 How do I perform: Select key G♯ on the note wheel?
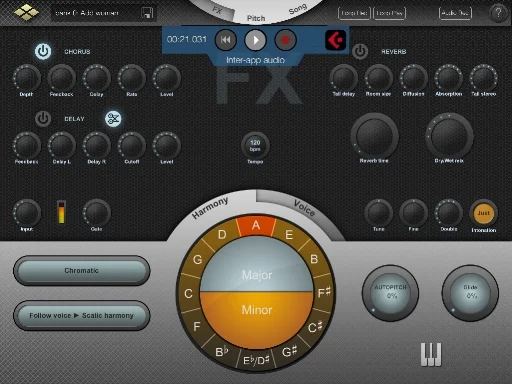pos(290,351)
